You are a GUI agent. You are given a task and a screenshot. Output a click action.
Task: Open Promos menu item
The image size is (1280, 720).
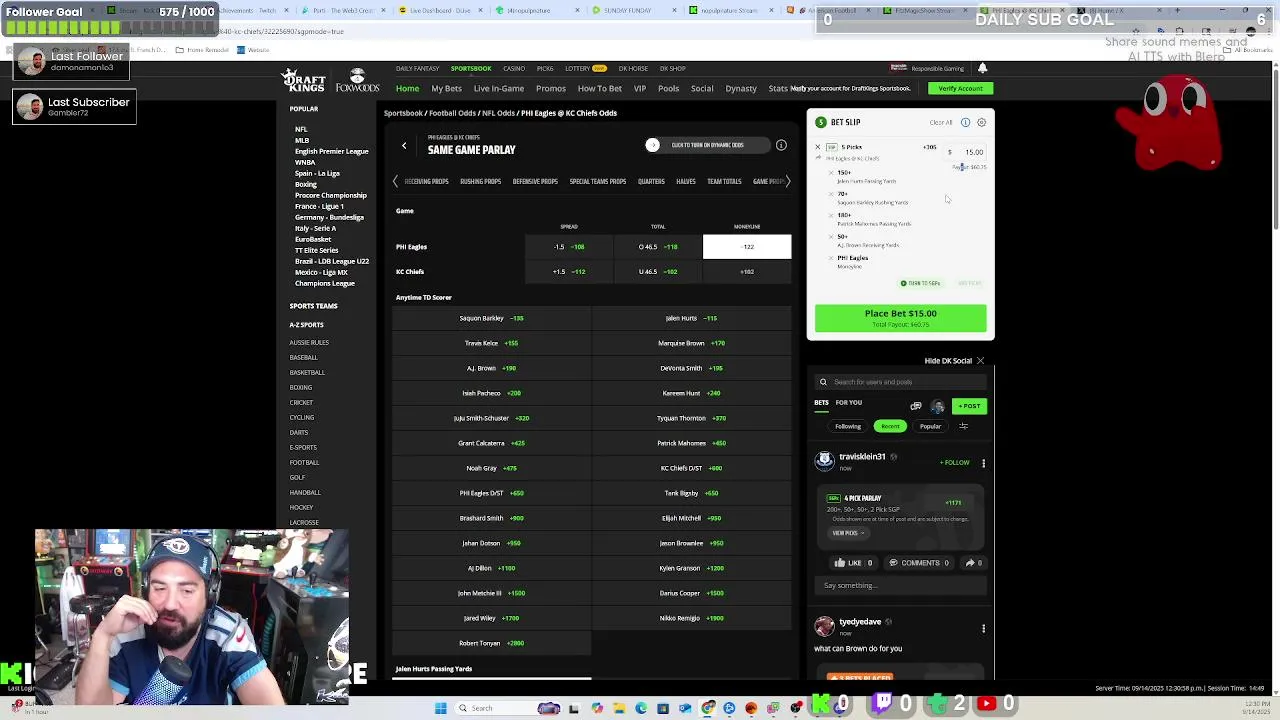pos(551,88)
